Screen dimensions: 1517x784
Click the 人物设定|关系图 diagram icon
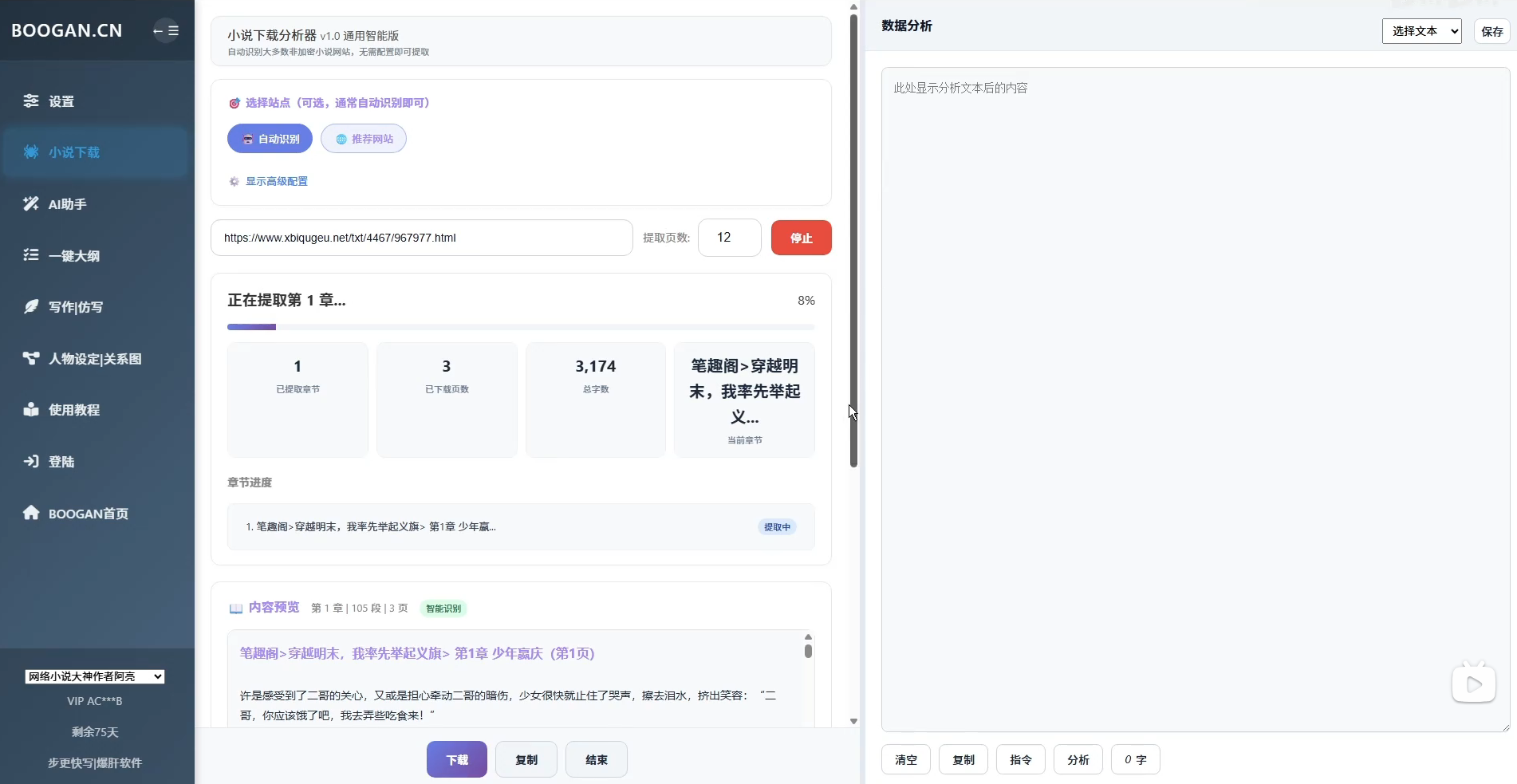coord(31,359)
